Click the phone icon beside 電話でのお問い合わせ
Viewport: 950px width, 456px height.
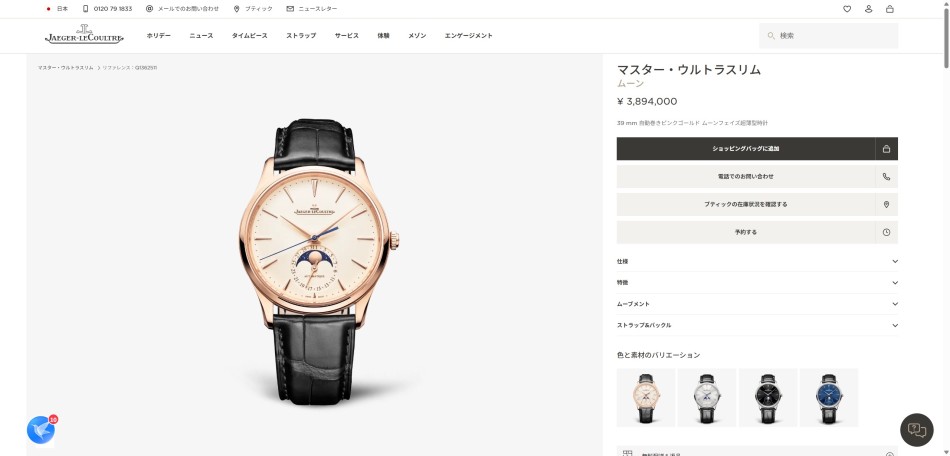[886, 177]
